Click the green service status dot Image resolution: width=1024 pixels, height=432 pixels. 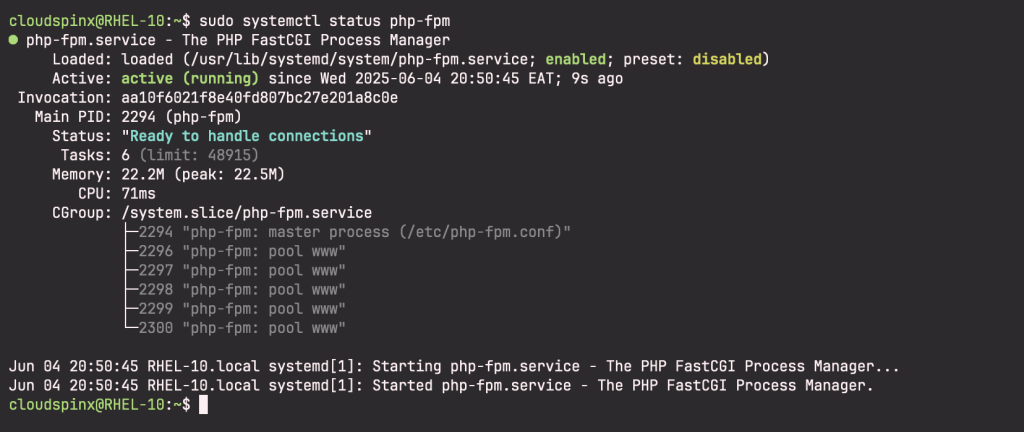[x=13, y=40]
